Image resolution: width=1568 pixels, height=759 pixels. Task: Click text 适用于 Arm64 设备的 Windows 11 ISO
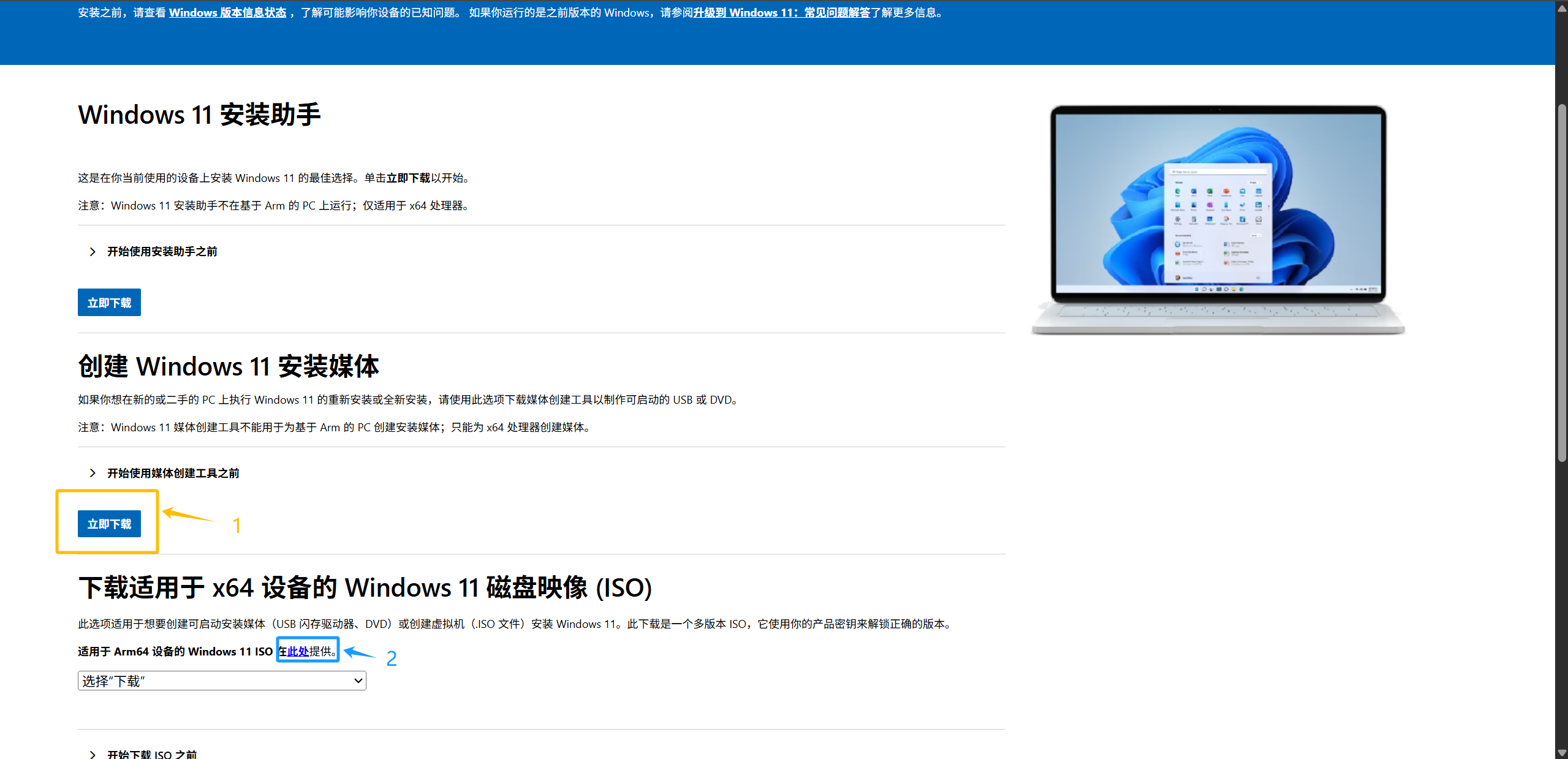point(175,652)
